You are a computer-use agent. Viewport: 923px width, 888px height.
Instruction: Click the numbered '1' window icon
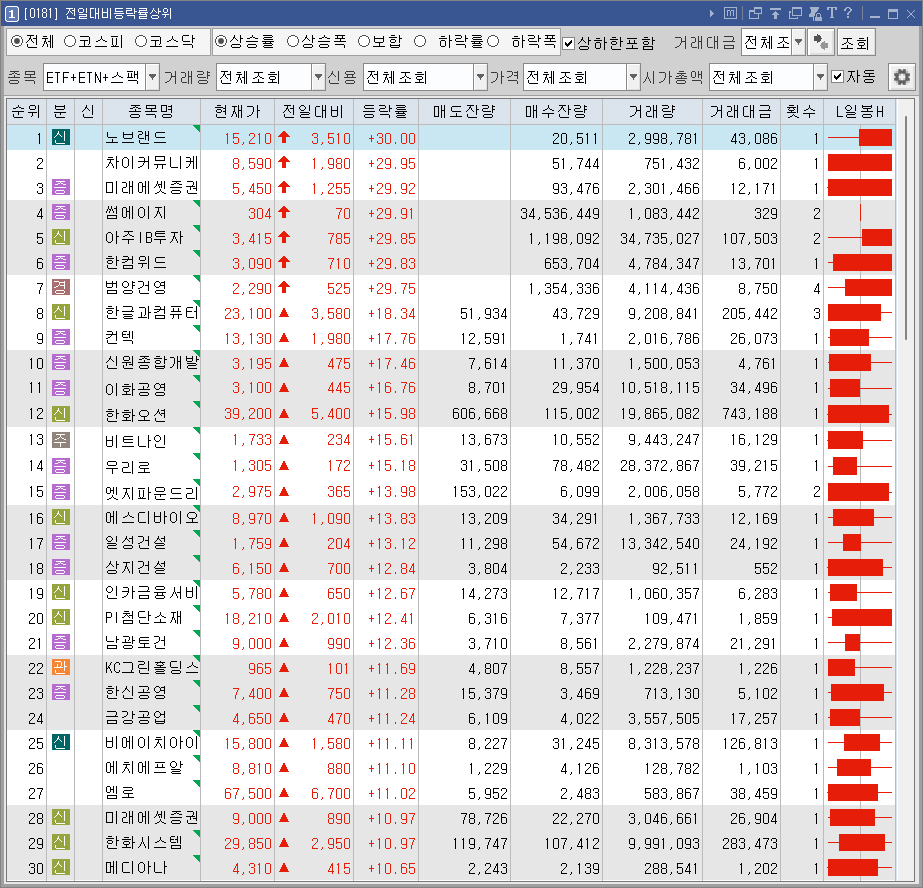12,13
